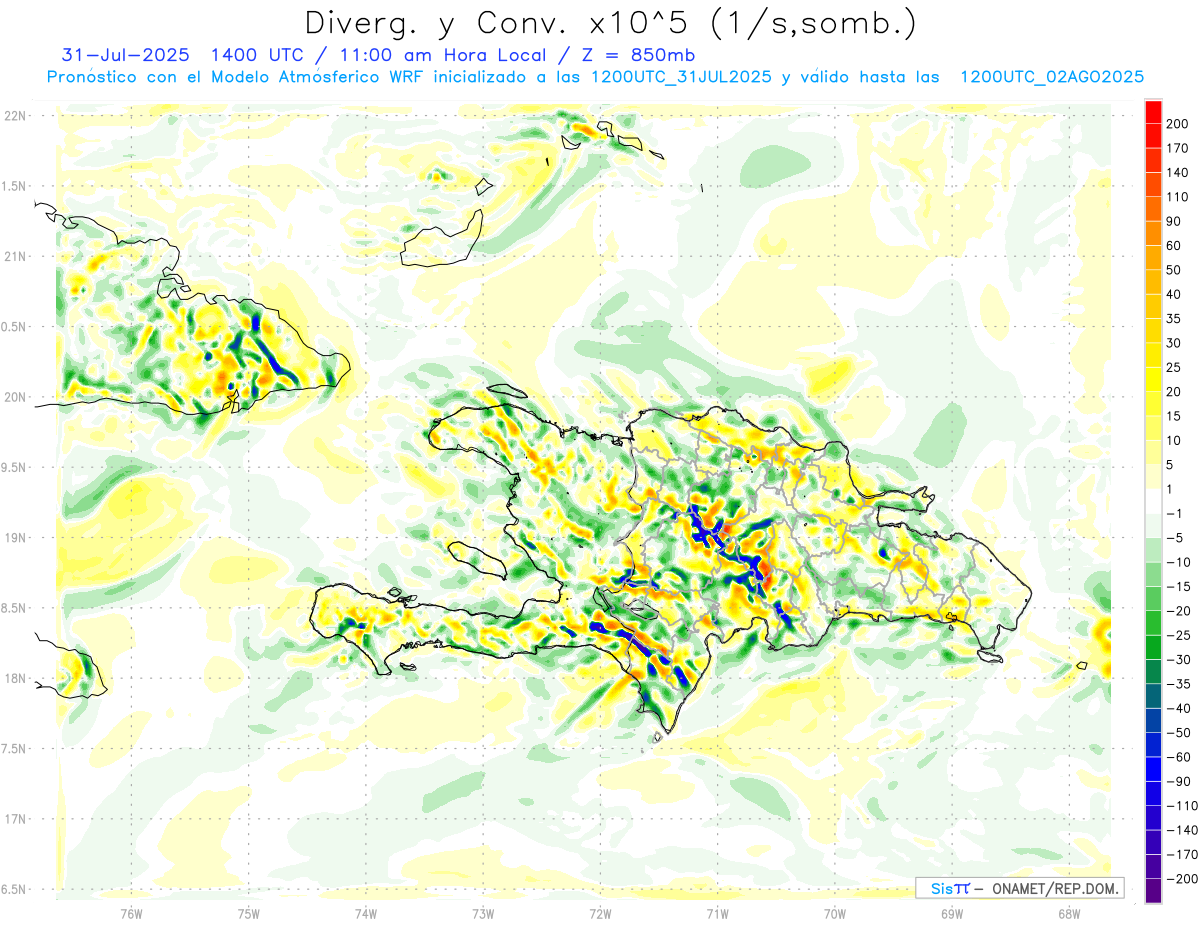
Task: Click the '-200' colorbar value
Action: coord(1181,879)
